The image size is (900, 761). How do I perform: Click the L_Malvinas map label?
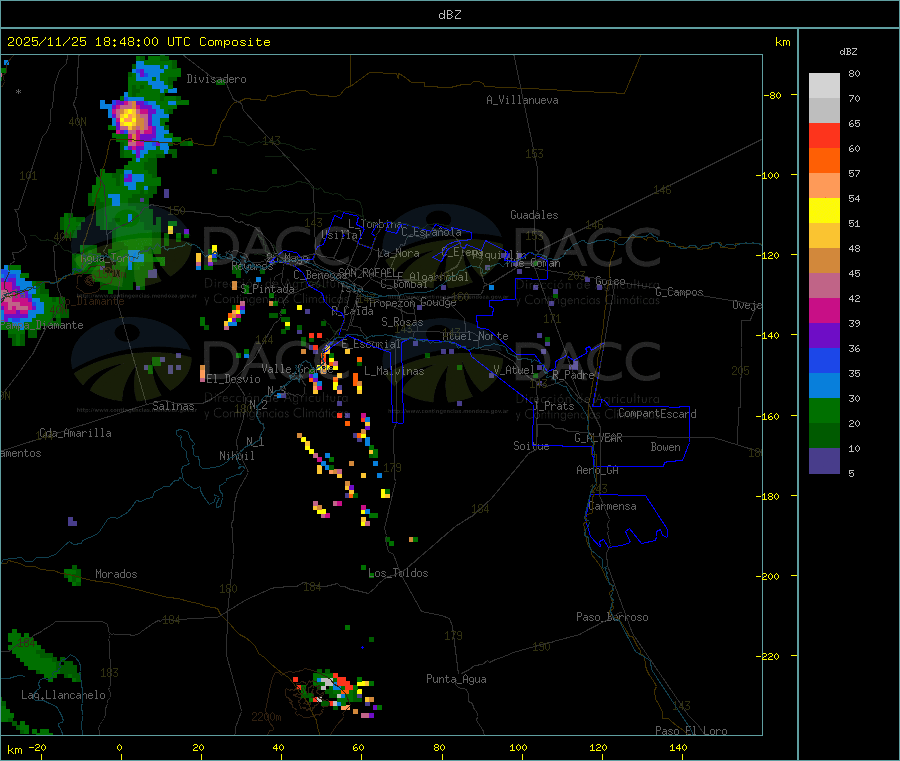[394, 371]
